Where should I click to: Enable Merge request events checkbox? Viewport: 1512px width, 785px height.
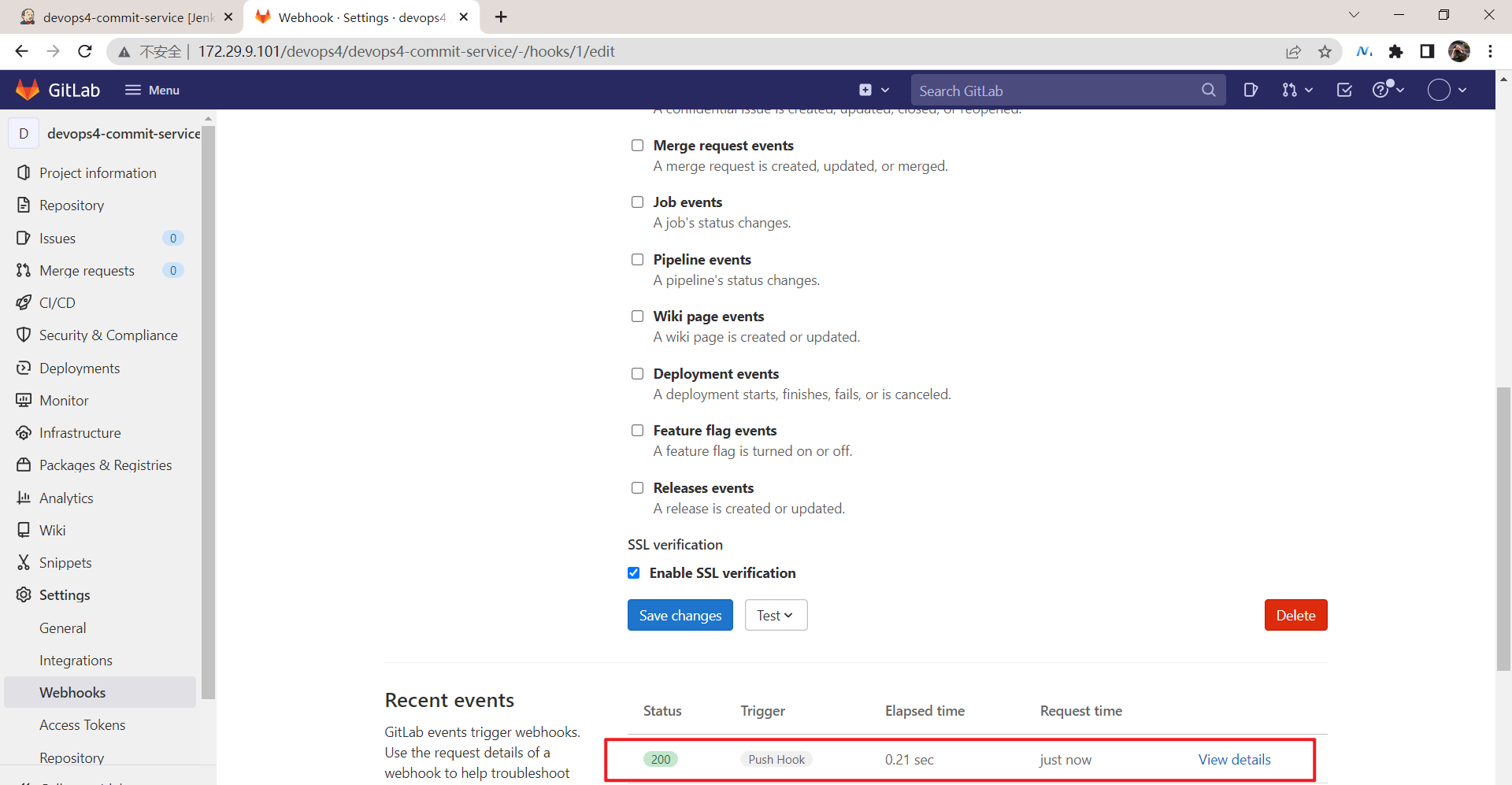click(x=637, y=145)
